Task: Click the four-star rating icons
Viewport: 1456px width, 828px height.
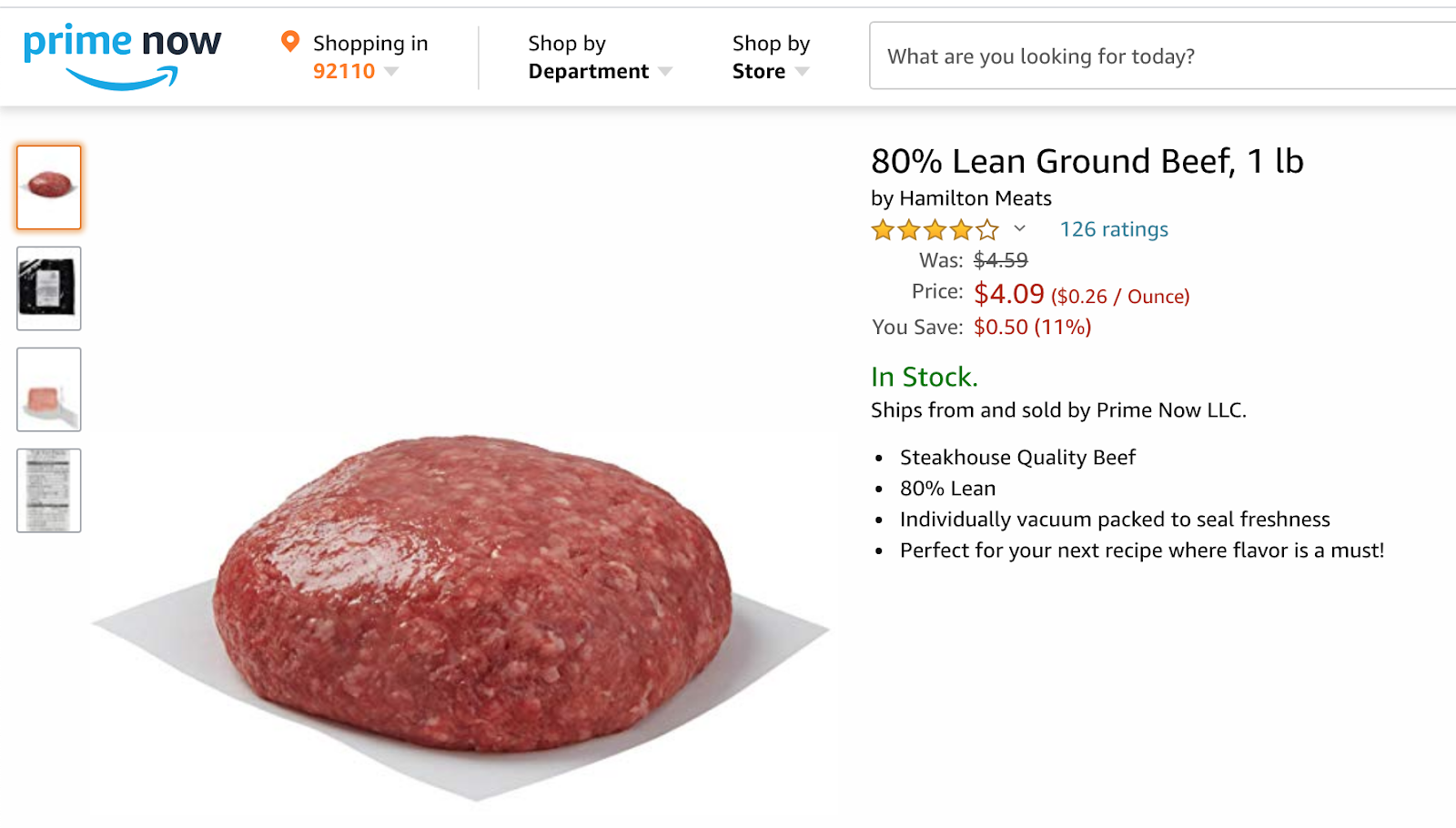Action: pos(935,230)
